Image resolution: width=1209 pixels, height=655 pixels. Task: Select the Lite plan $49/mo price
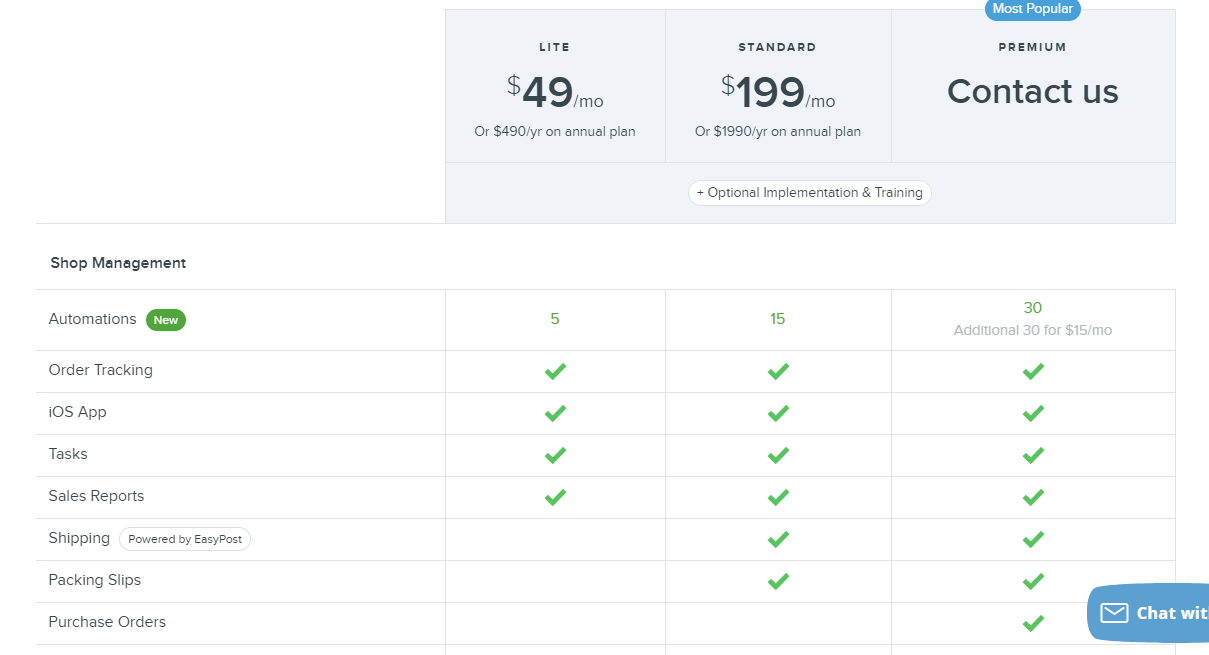click(x=555, y=93)
